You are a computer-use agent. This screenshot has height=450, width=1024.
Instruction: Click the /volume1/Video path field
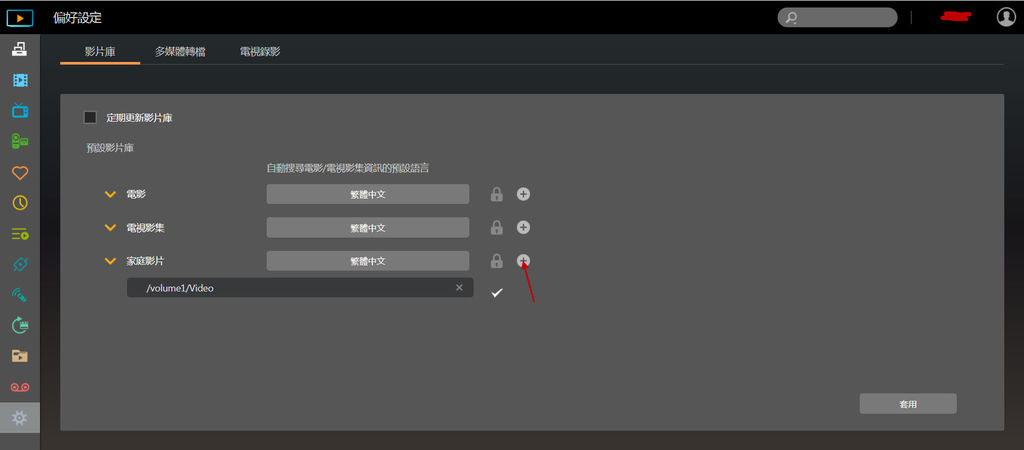click(300, 287)
